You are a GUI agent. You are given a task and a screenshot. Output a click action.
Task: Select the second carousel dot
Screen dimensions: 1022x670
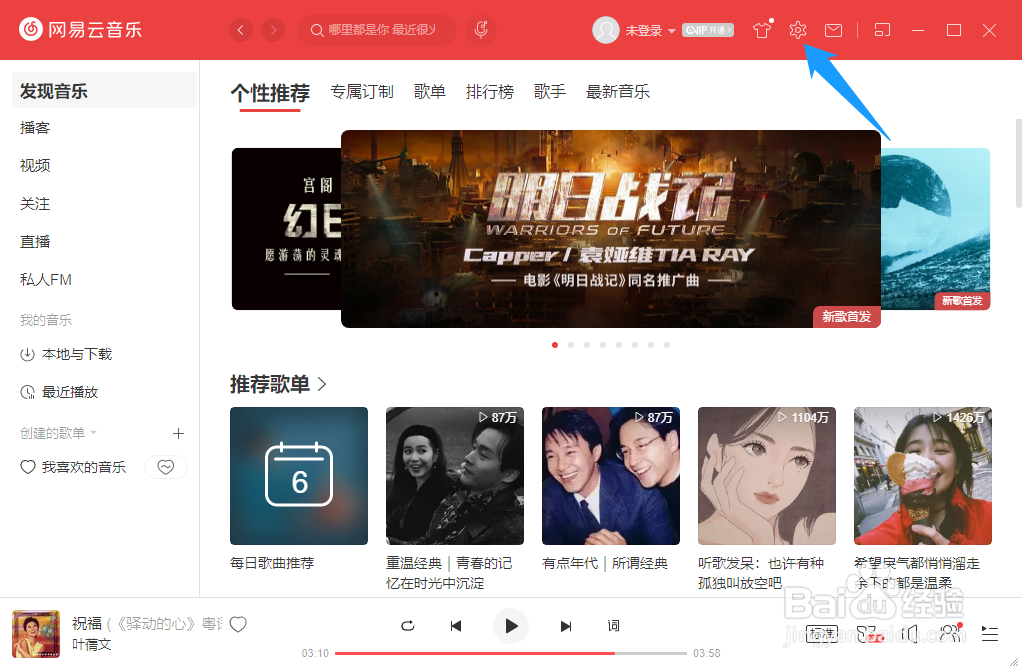click(571, 345)
